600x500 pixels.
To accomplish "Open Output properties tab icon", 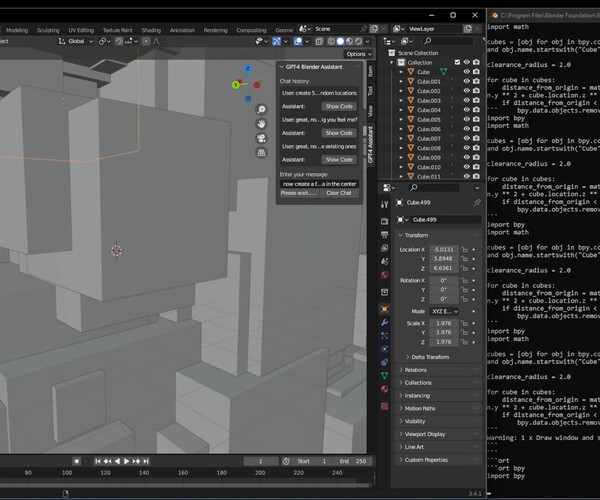I will click(x=385, y=235).
